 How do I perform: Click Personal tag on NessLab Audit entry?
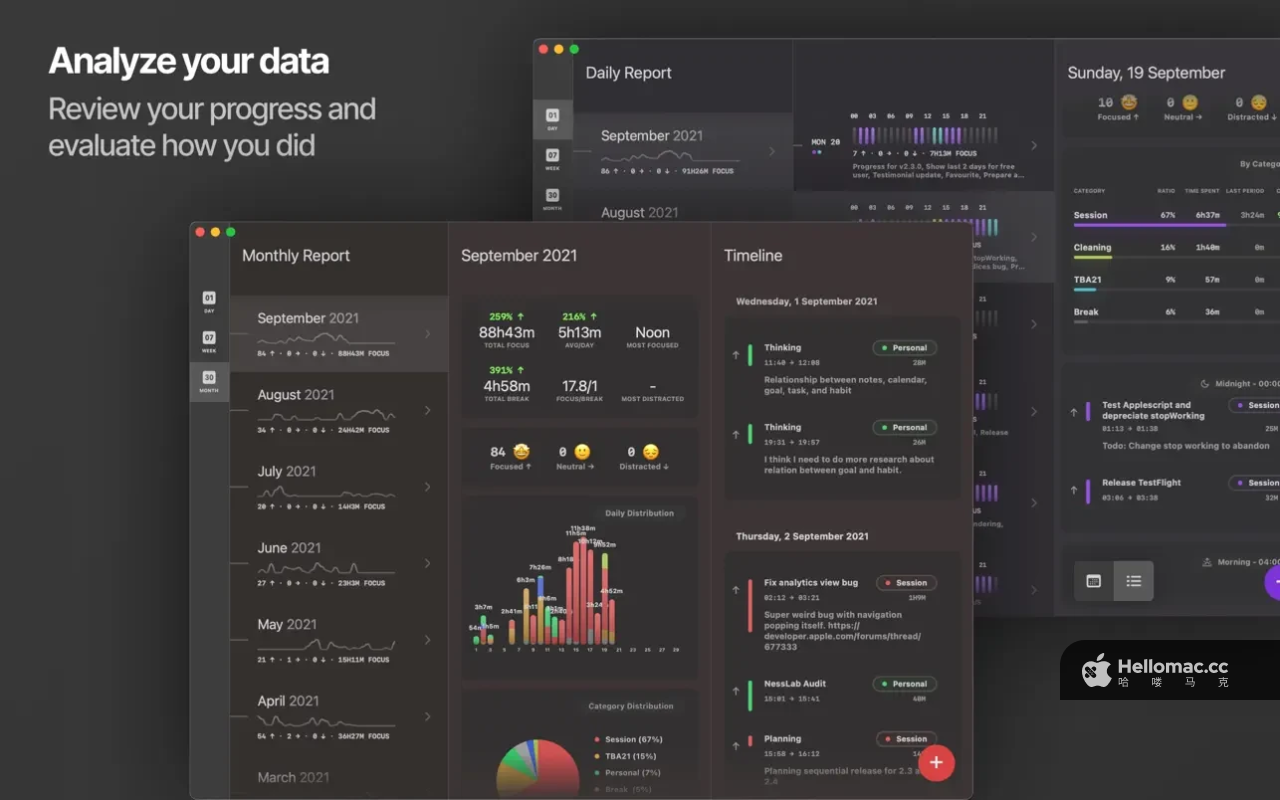[904, 684]
